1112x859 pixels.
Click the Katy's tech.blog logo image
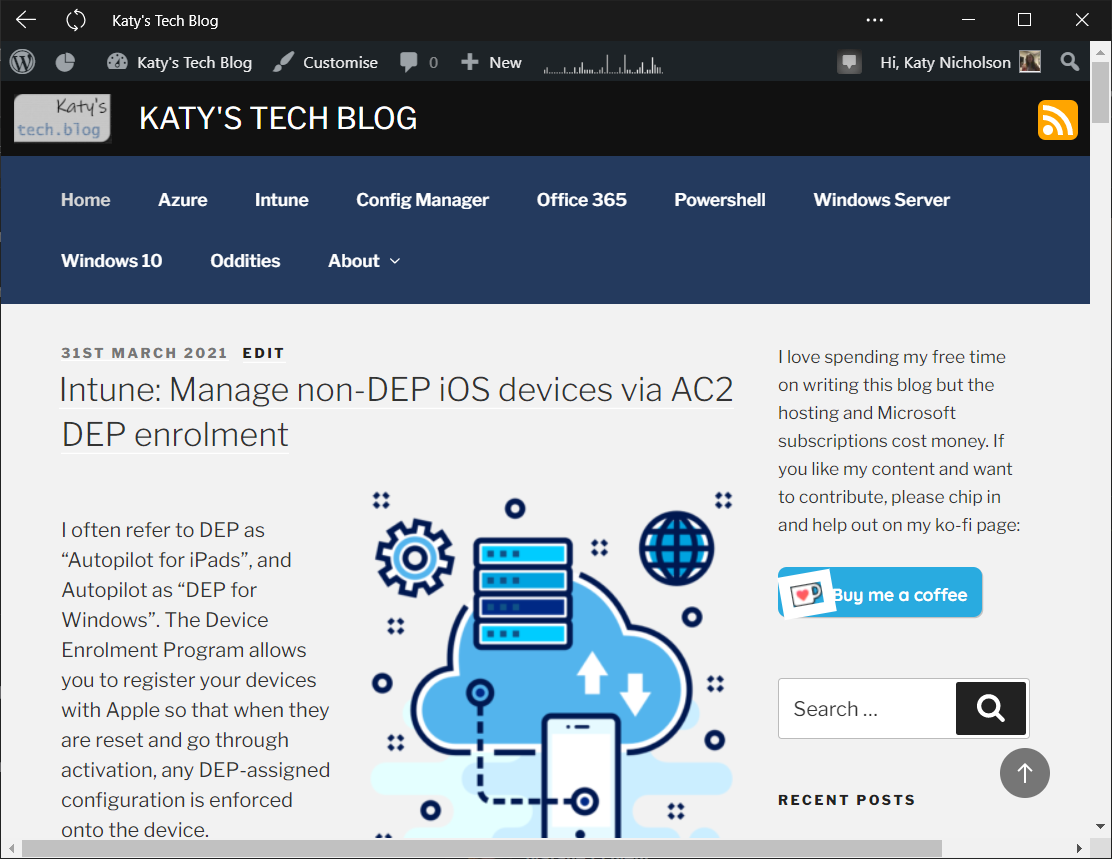[x=62, y=119]
